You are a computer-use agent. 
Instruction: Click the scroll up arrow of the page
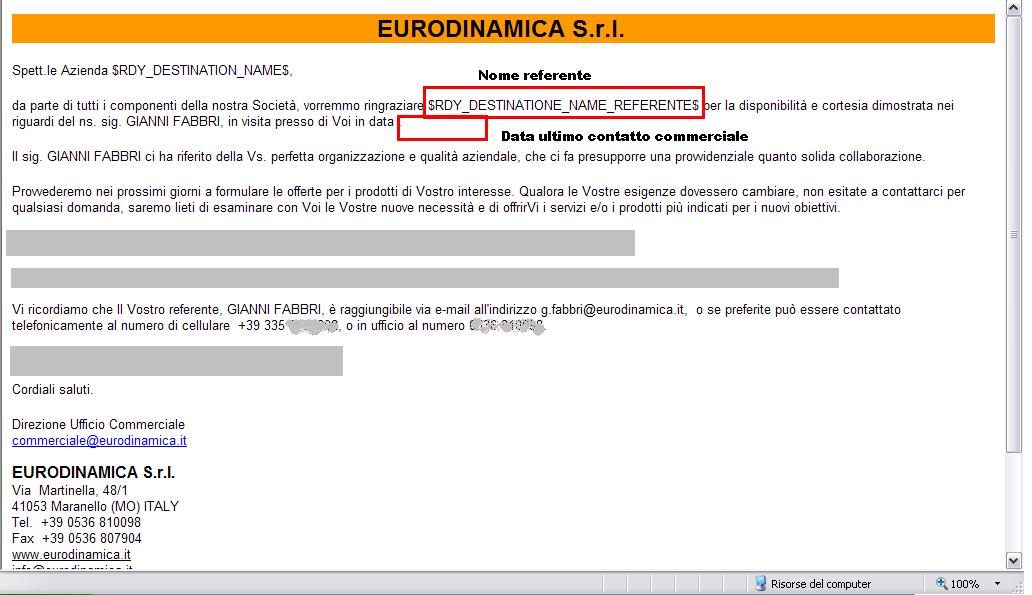click(1014, 8)
